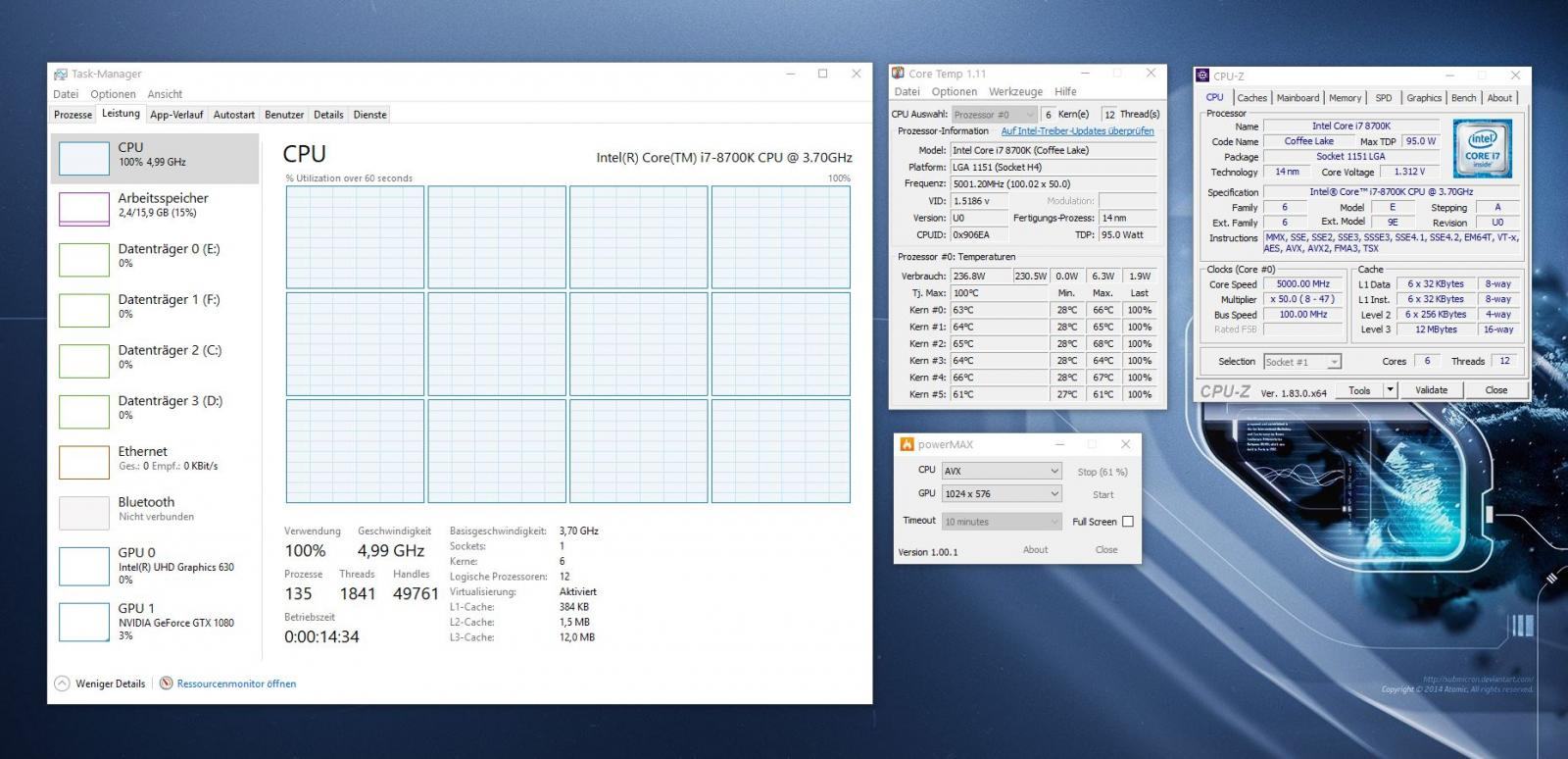The width and height of the screenshot is (1568, 759).
Task: Open Ressourcenmonitor öffnen link
Action: [236, 683]
